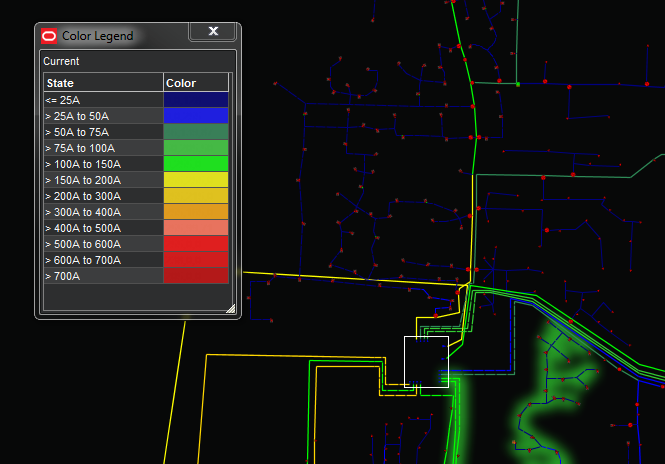This screenshot has width=665, height=464.
Task: Click the salmon swatch for 400A to 500A
Action: pos(196,228)
